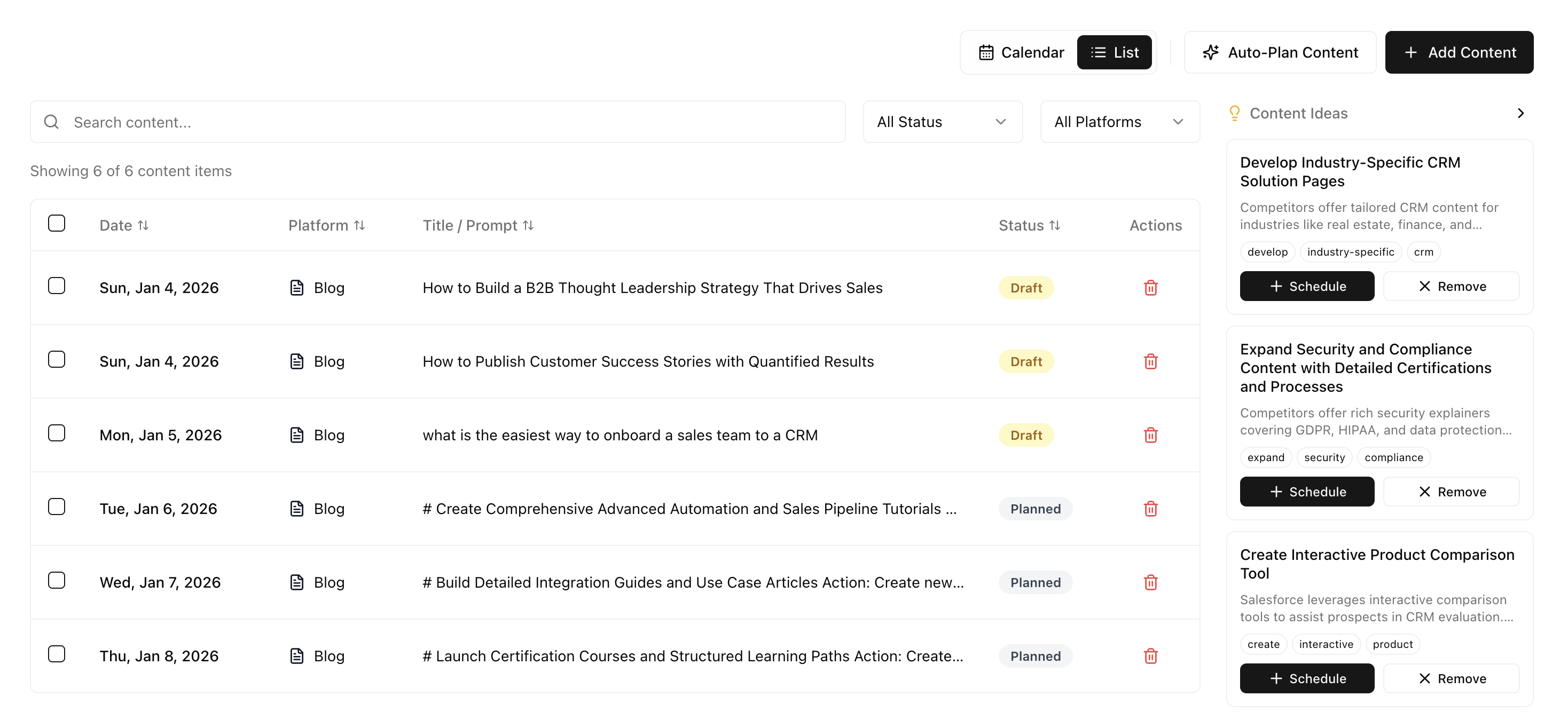Open the All Status dropdown
1568x712 pixels.
click(942, 122)
